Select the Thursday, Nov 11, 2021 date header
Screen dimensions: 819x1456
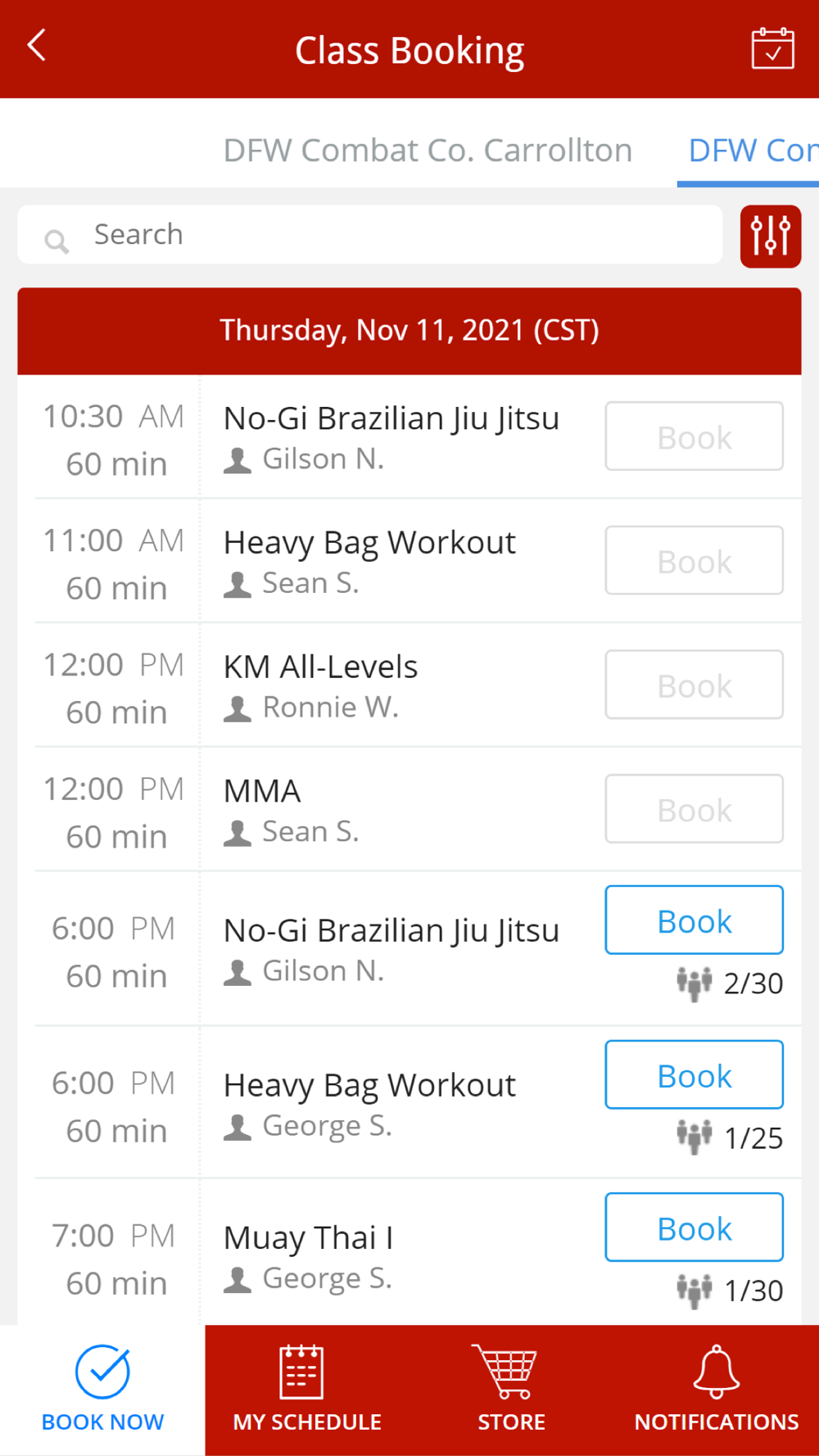tap(409, 331)
